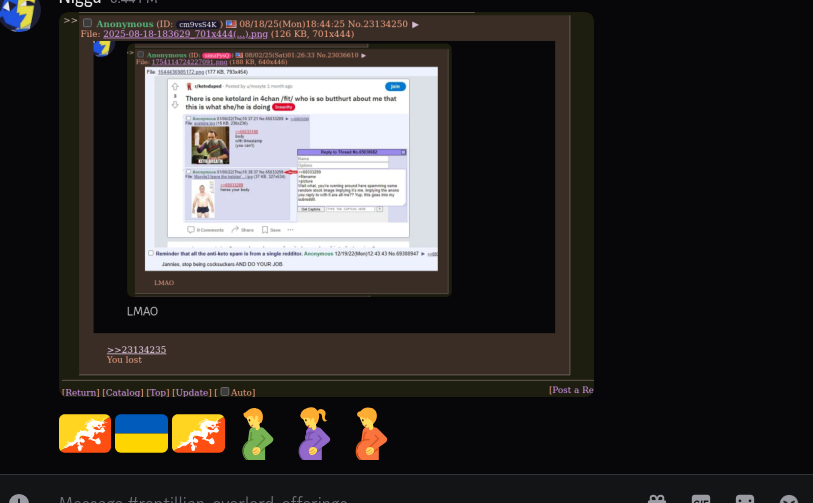Viewport: 813px width, 503px height.
Task: Tick checkbox beside 'Reminder that all the anti-keto spam'
Action: coord(151,253)
